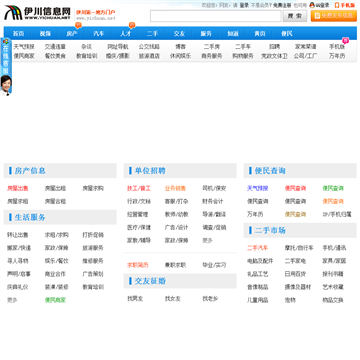Click the 房屋求购 link

(93, 188)
